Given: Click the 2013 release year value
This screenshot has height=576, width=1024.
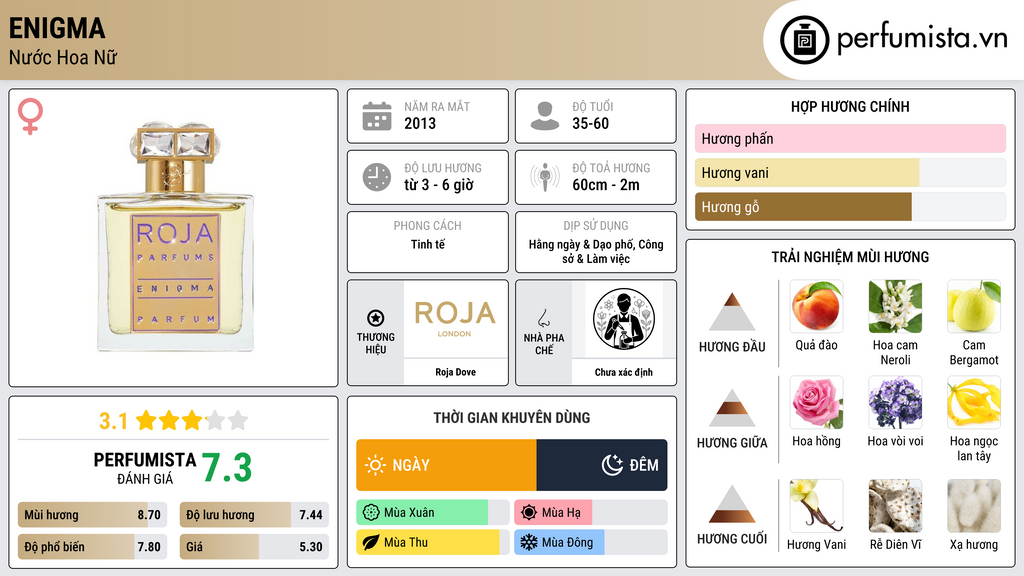Looking at the screenshot, I should (x=420, y=123).
